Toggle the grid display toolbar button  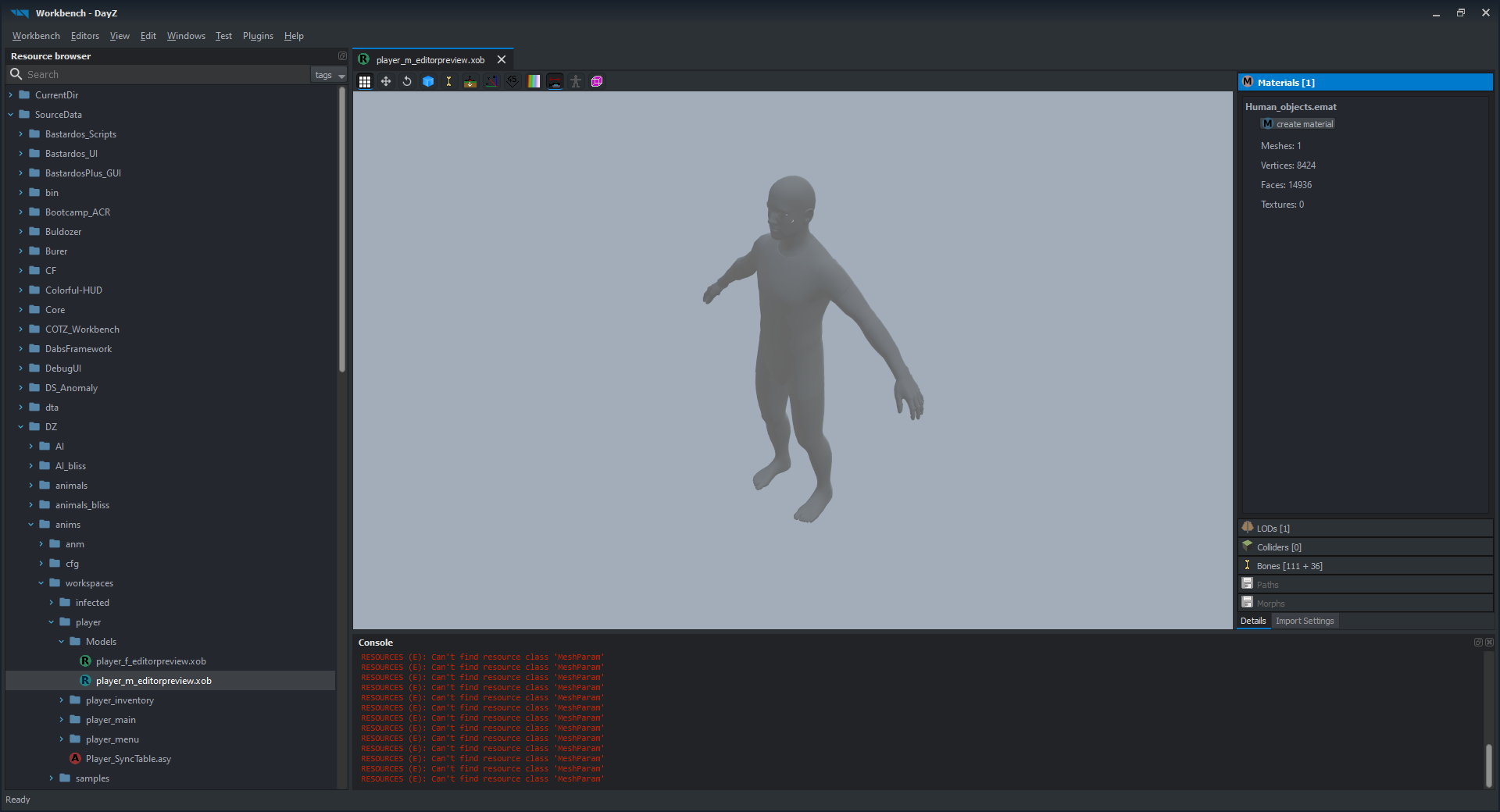pos(365,81)
